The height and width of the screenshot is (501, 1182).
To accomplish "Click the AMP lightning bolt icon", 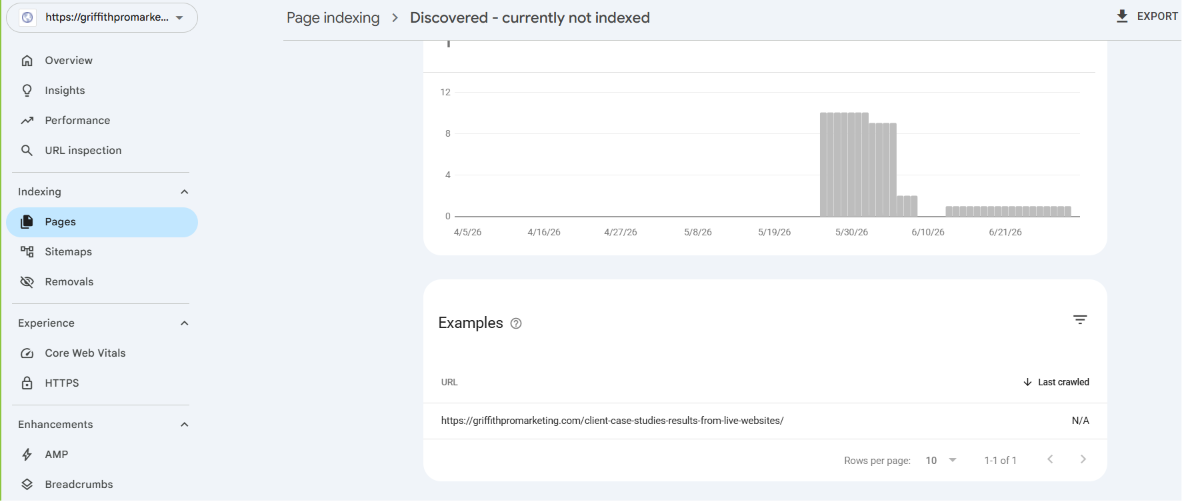I will click(x=27, y=455).
